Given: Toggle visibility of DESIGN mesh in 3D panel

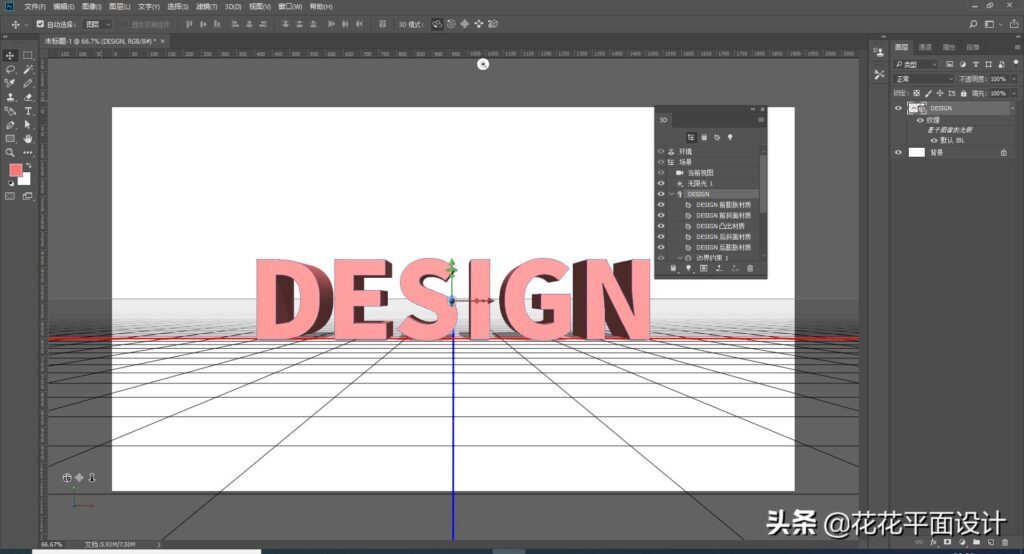Looking at the screenshot, I should tap(661, 194).
